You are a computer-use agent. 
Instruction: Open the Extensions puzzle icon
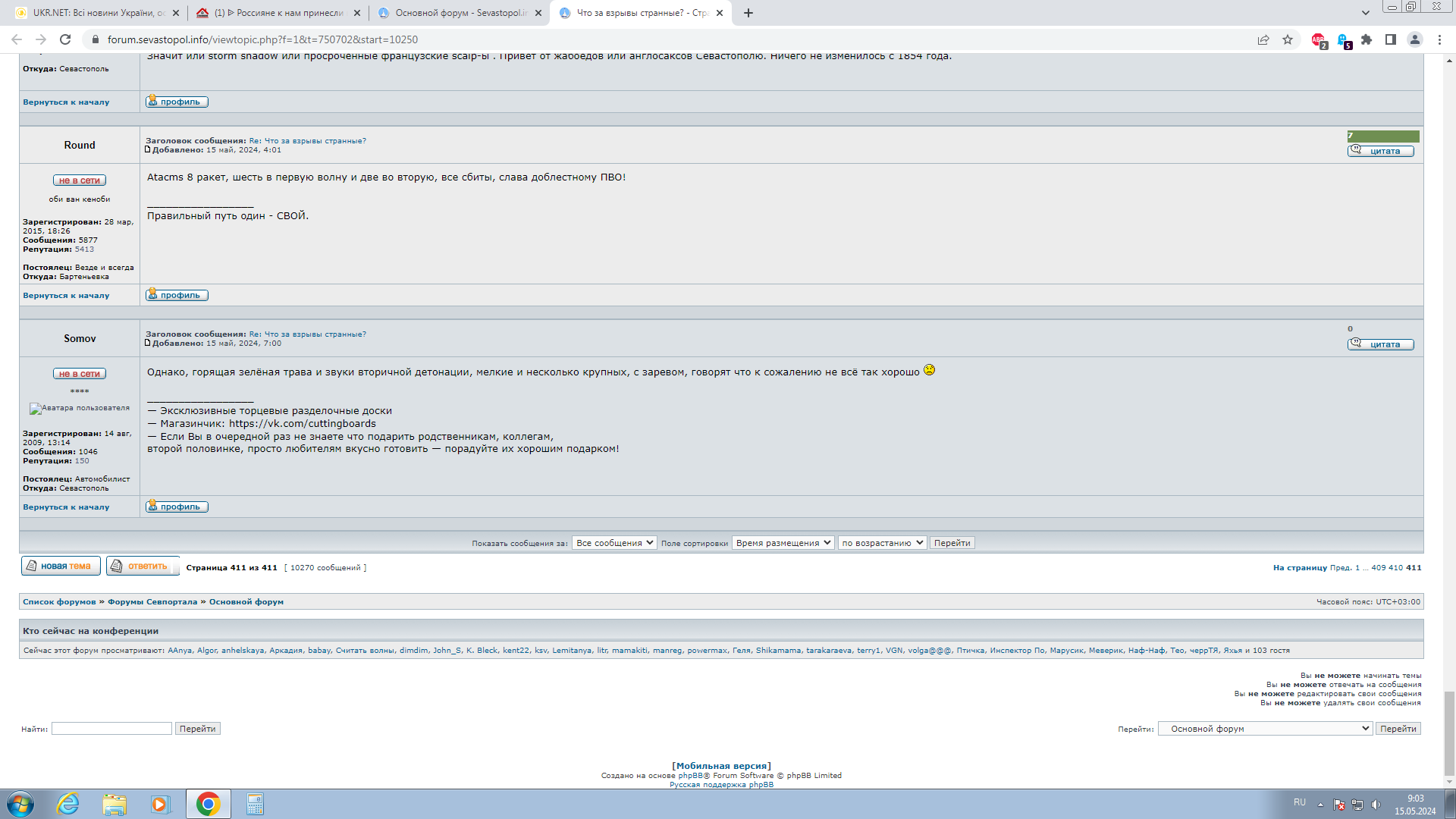(x=1367, y=39)
